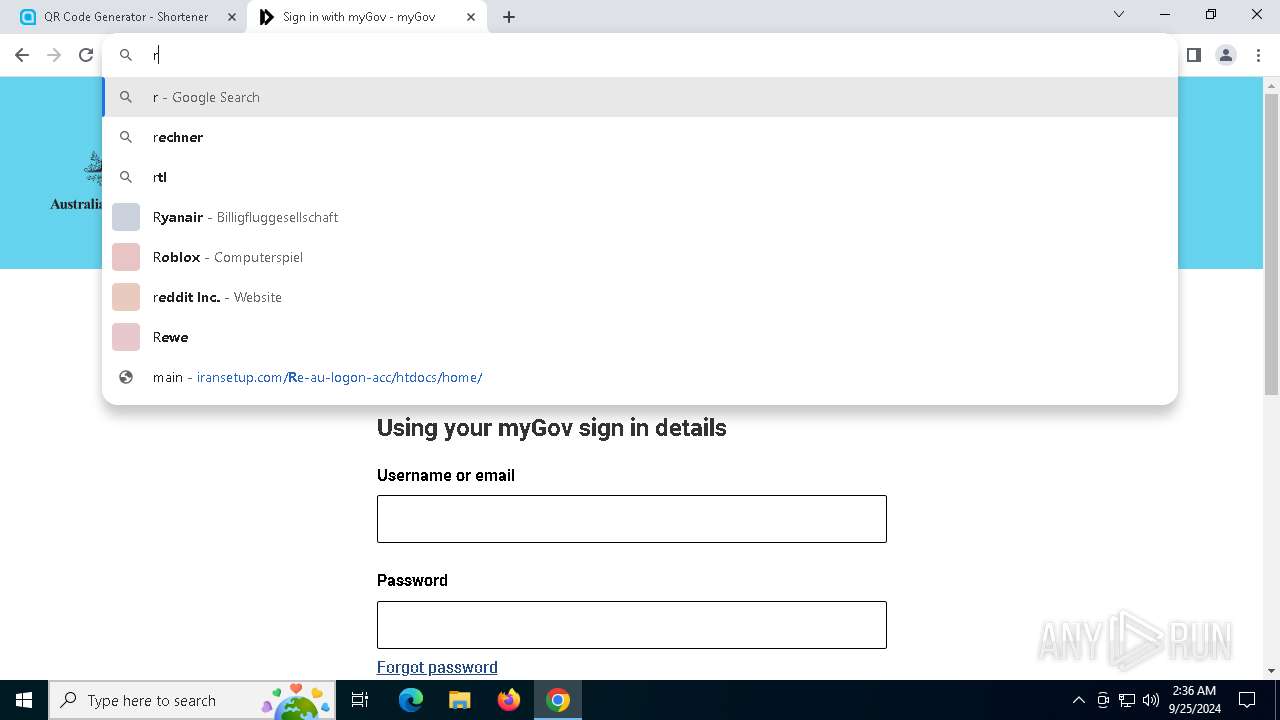Focus the Username or email field
The width and height of the screenshot is (1280, 720).
(x=632, y=519)
